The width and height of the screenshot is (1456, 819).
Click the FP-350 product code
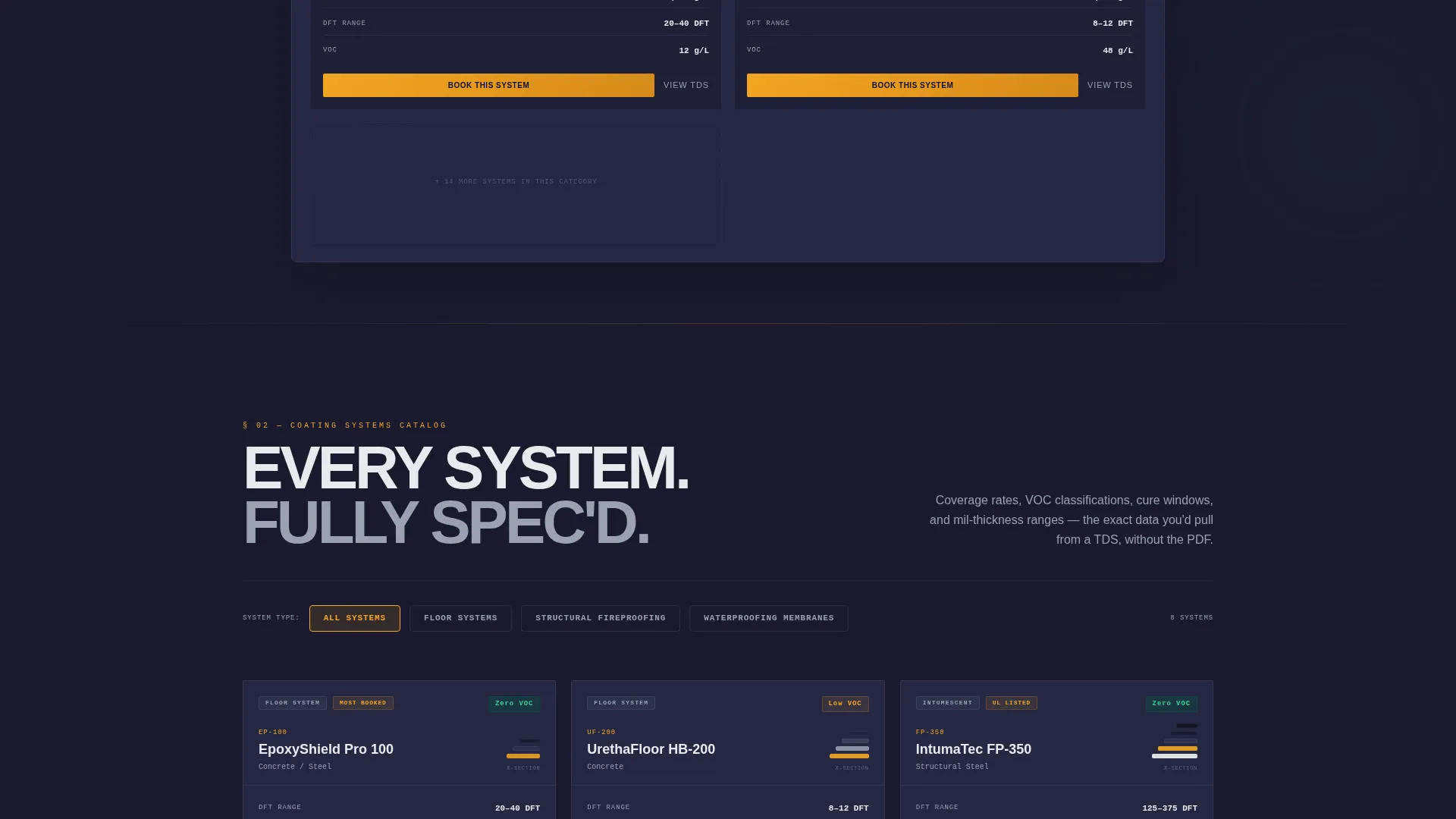930,733
